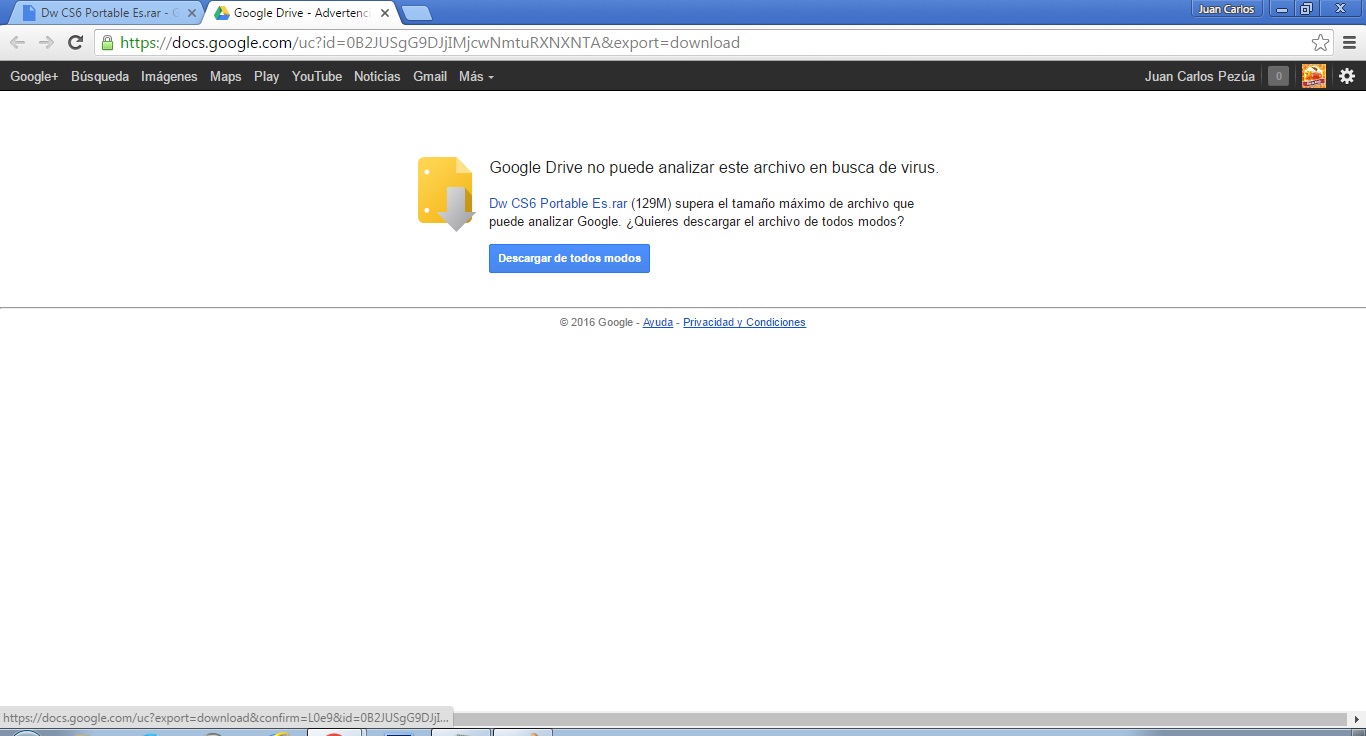Open the notifications counter showing 0
The height and width of the screenshot is (736, 1366).
[1278, 76]
